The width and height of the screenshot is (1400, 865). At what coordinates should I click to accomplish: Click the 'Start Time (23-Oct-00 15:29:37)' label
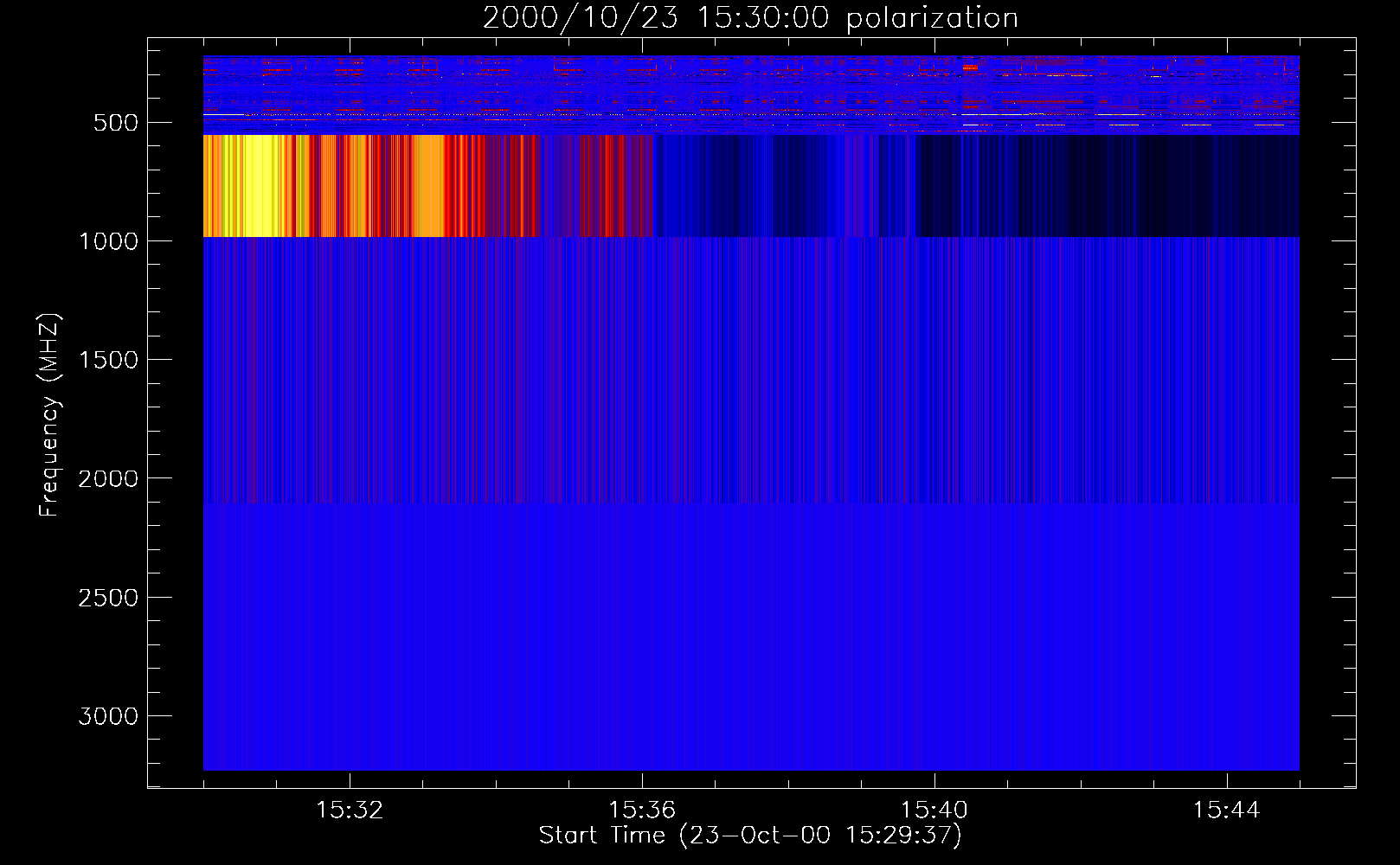click(750, 836)
